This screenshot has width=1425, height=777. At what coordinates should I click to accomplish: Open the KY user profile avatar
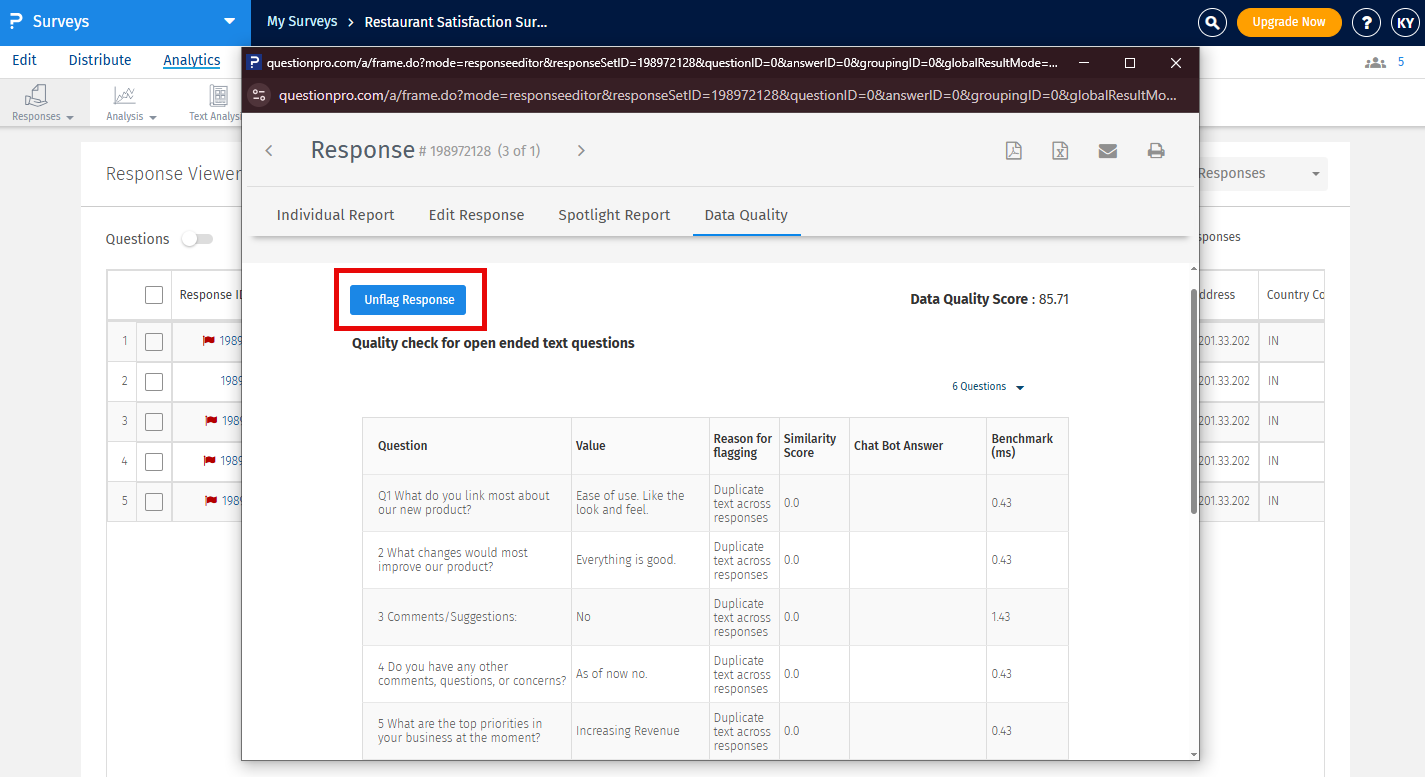click(1403, 22)
